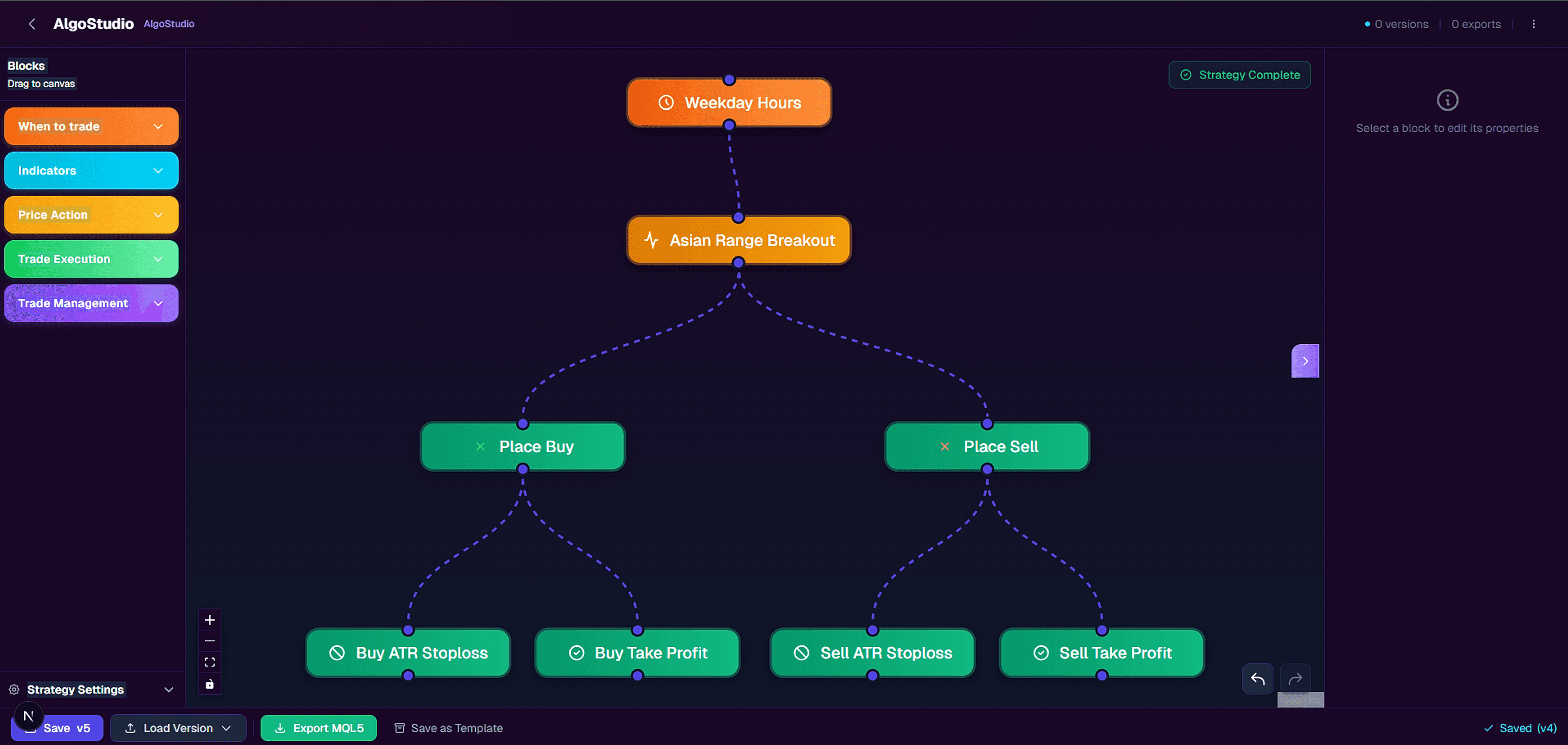
Task: Click the redo arrow icon near bottom right
Action: point(1295,678)
